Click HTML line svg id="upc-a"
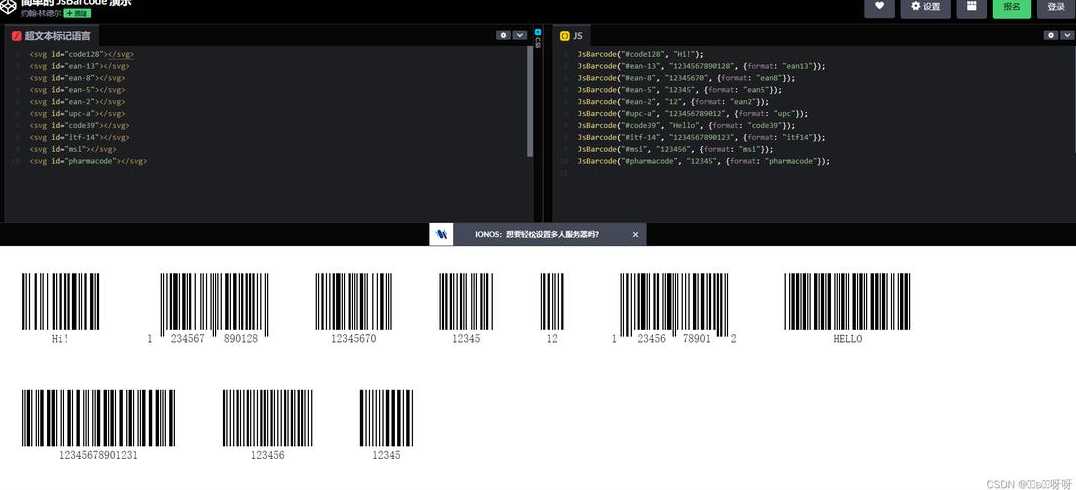Viewport: 1076px width, 490px height. point(77,113)
